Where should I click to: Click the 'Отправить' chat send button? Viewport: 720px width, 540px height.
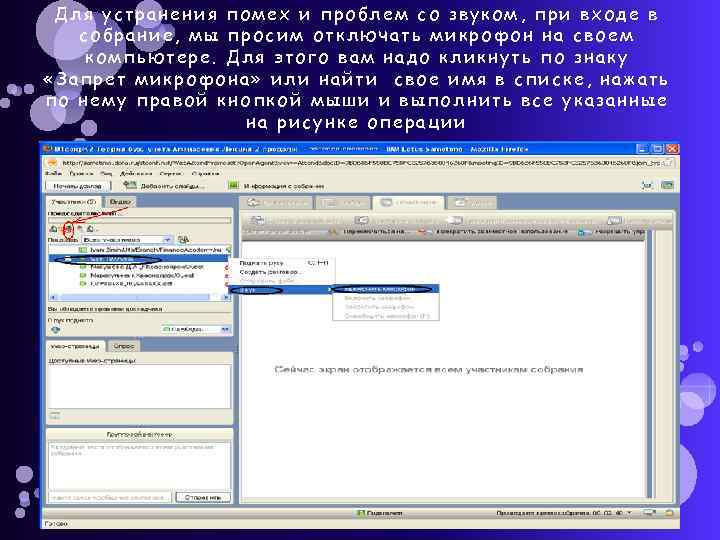[x=203, y=497]
